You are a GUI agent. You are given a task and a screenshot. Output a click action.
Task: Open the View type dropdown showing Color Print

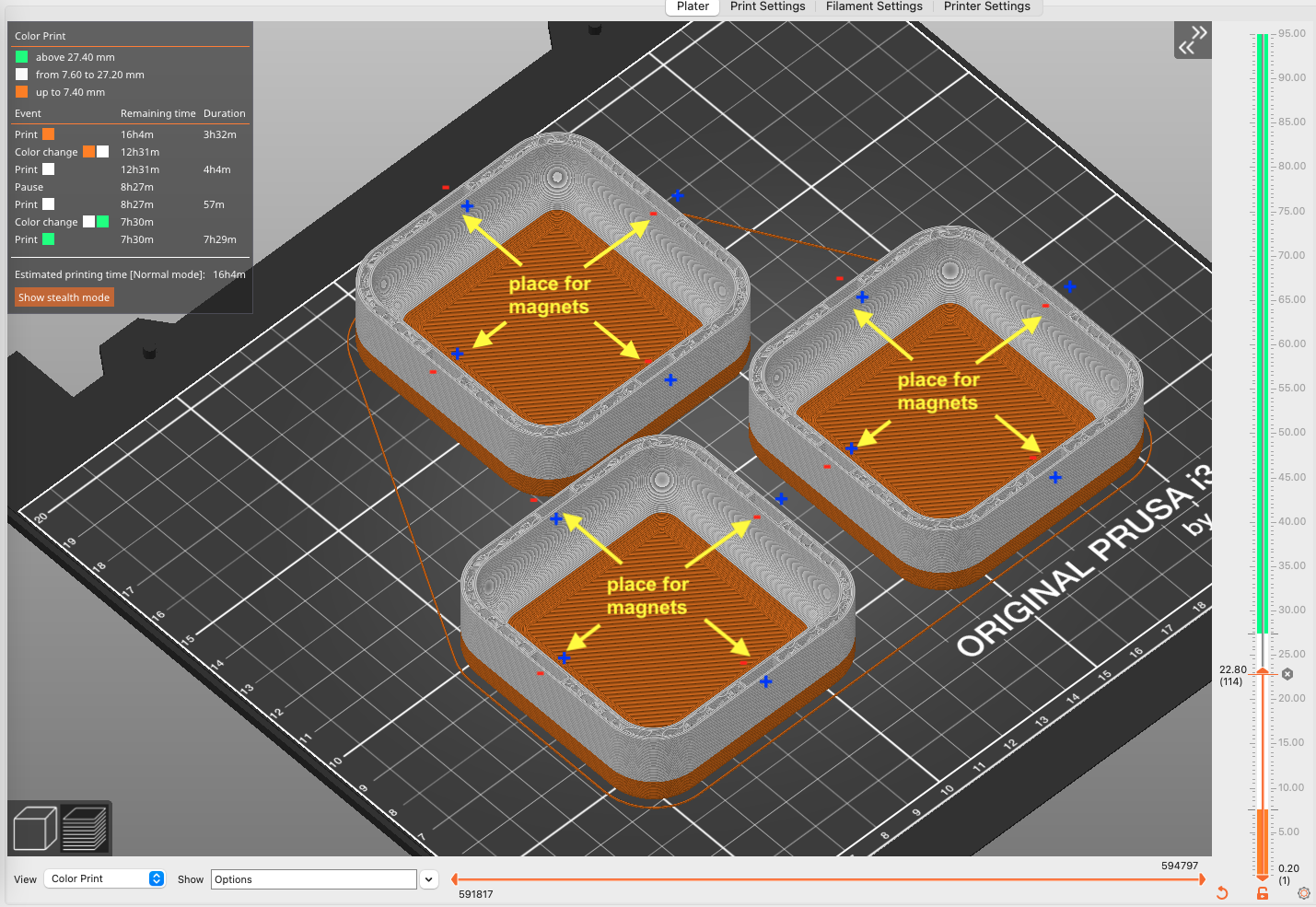[x=104, y=878]
